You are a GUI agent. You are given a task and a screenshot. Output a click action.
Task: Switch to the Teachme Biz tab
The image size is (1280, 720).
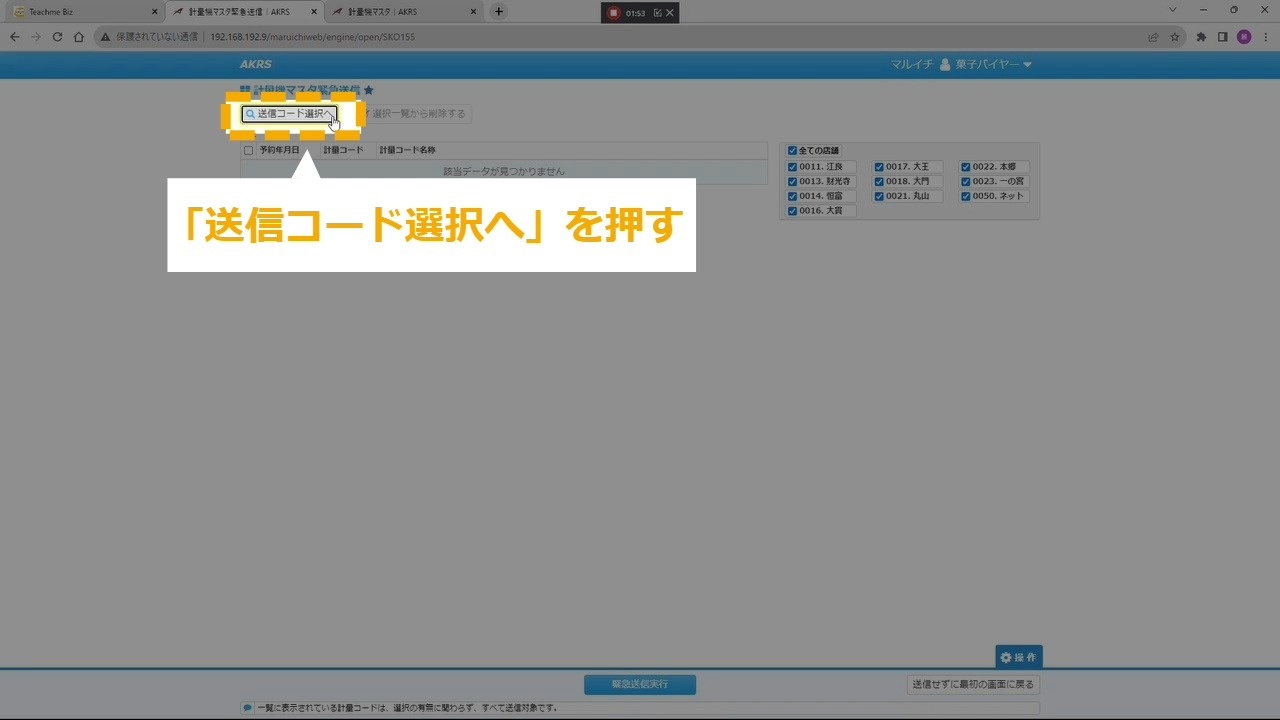point(80,12)
